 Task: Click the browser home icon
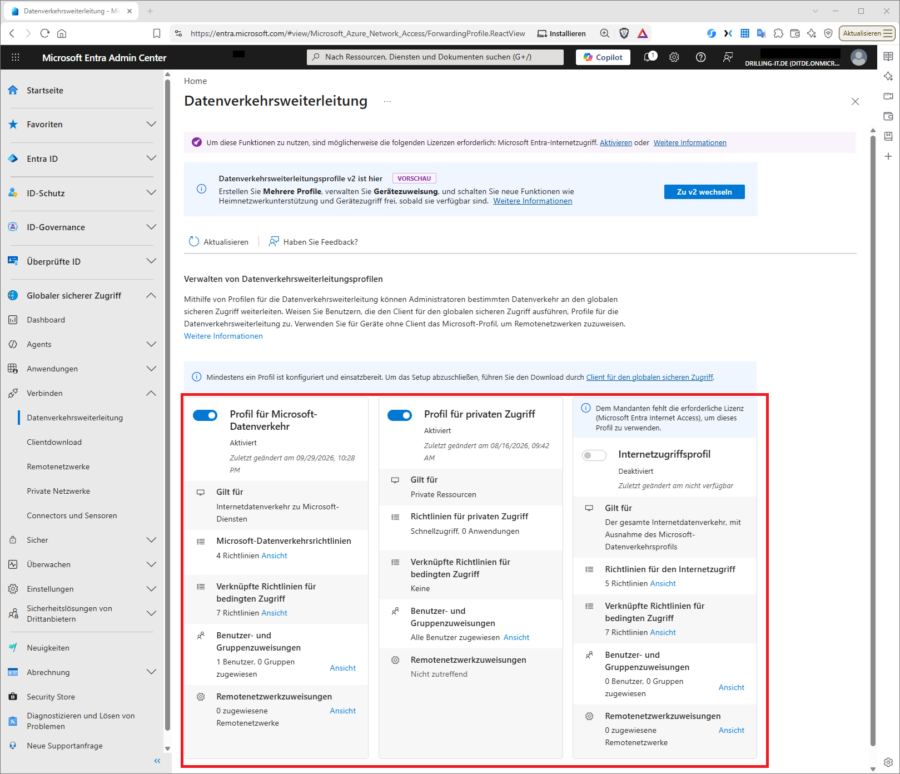point(62,33)
